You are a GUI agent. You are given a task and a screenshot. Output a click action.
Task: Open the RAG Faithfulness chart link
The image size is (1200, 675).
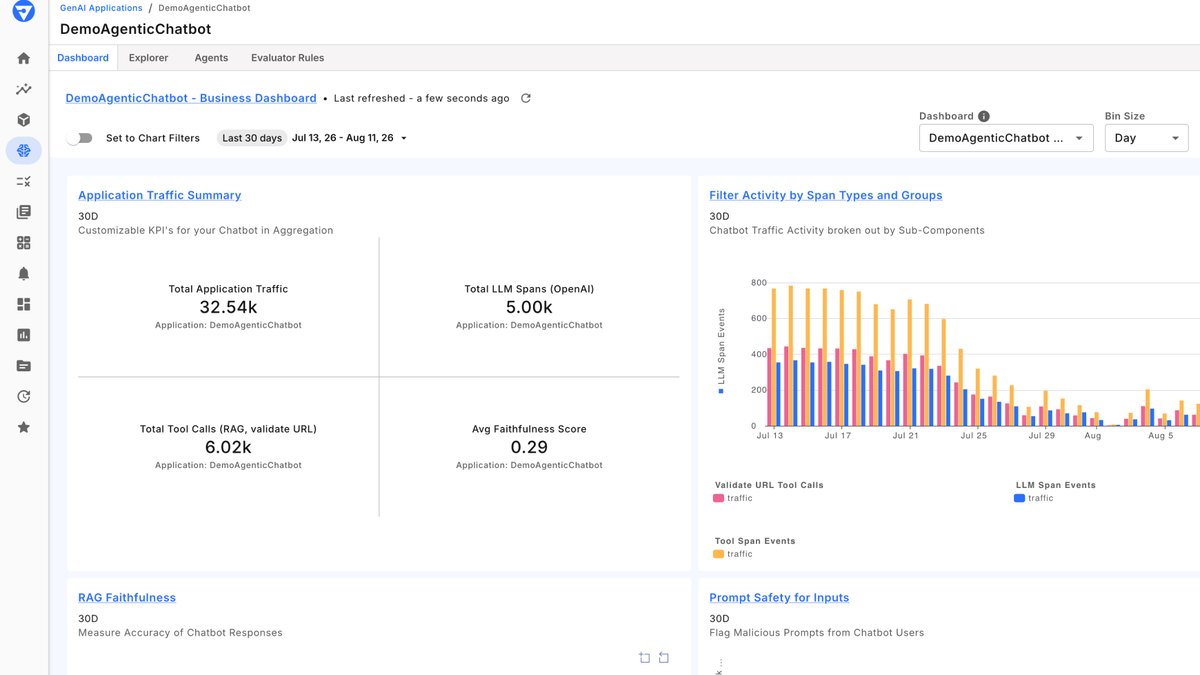coord(127,597)
